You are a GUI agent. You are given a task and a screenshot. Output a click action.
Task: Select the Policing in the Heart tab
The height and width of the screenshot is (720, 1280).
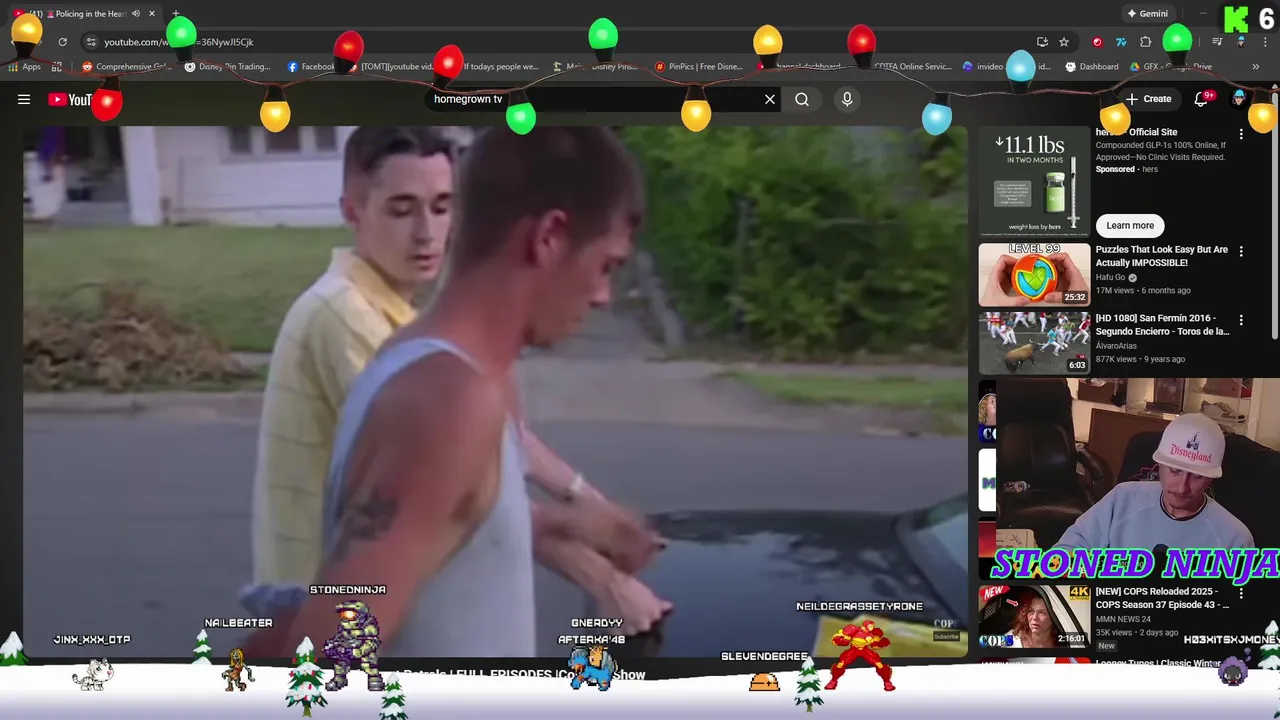point(85,14)
